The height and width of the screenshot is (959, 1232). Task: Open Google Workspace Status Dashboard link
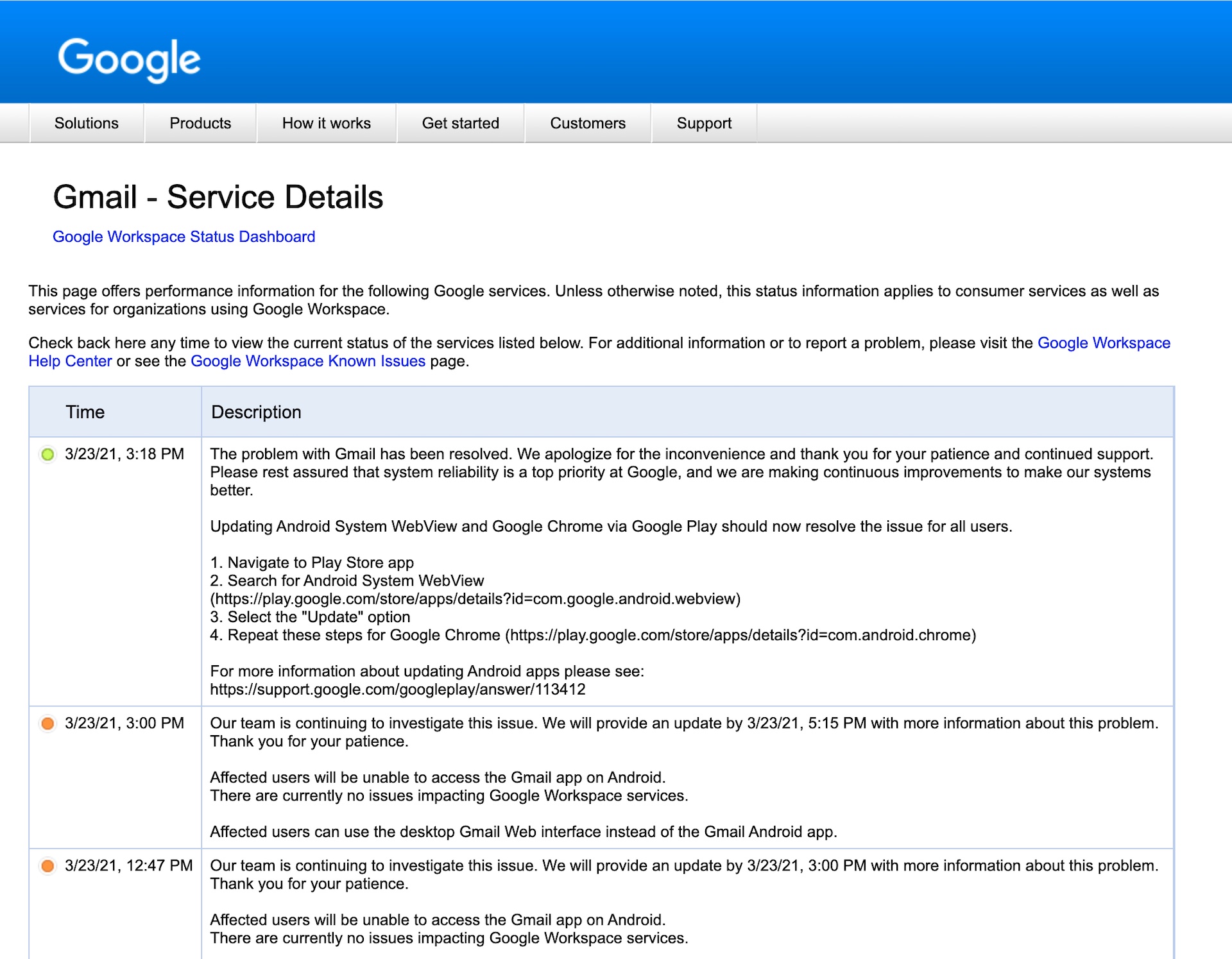point(184,237)
